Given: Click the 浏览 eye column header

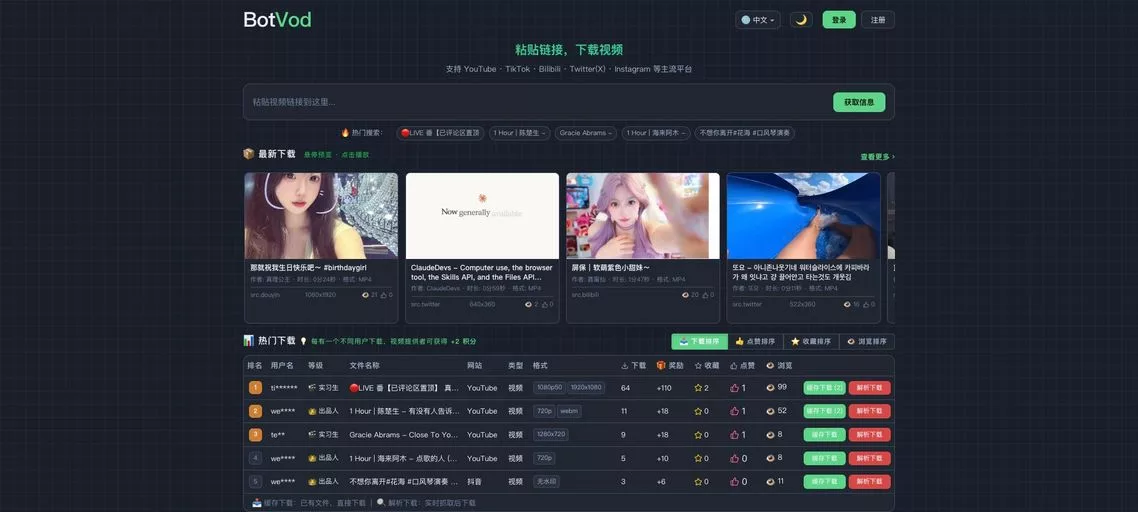Looking at the screenshot, I should 779,365.
